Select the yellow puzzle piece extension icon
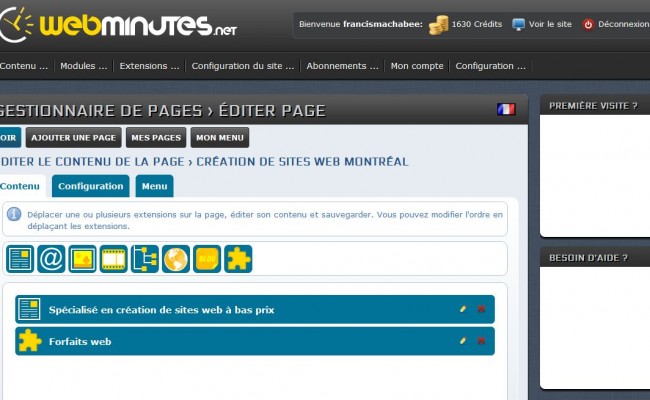650x400 pixels. (238, 259)
